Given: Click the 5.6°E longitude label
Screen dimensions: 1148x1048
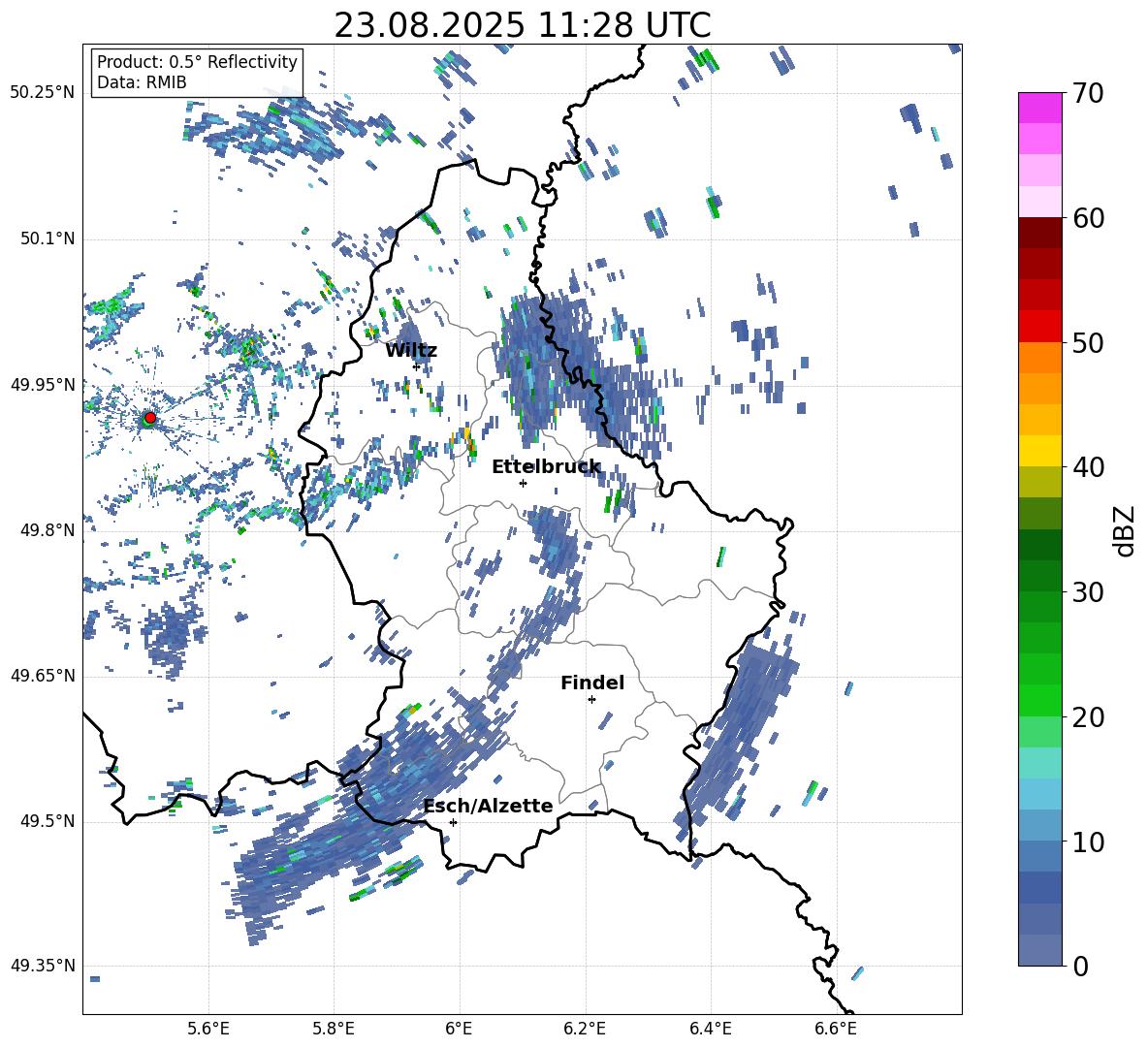Looking at the screenshot, I should tap(208, 1029).
